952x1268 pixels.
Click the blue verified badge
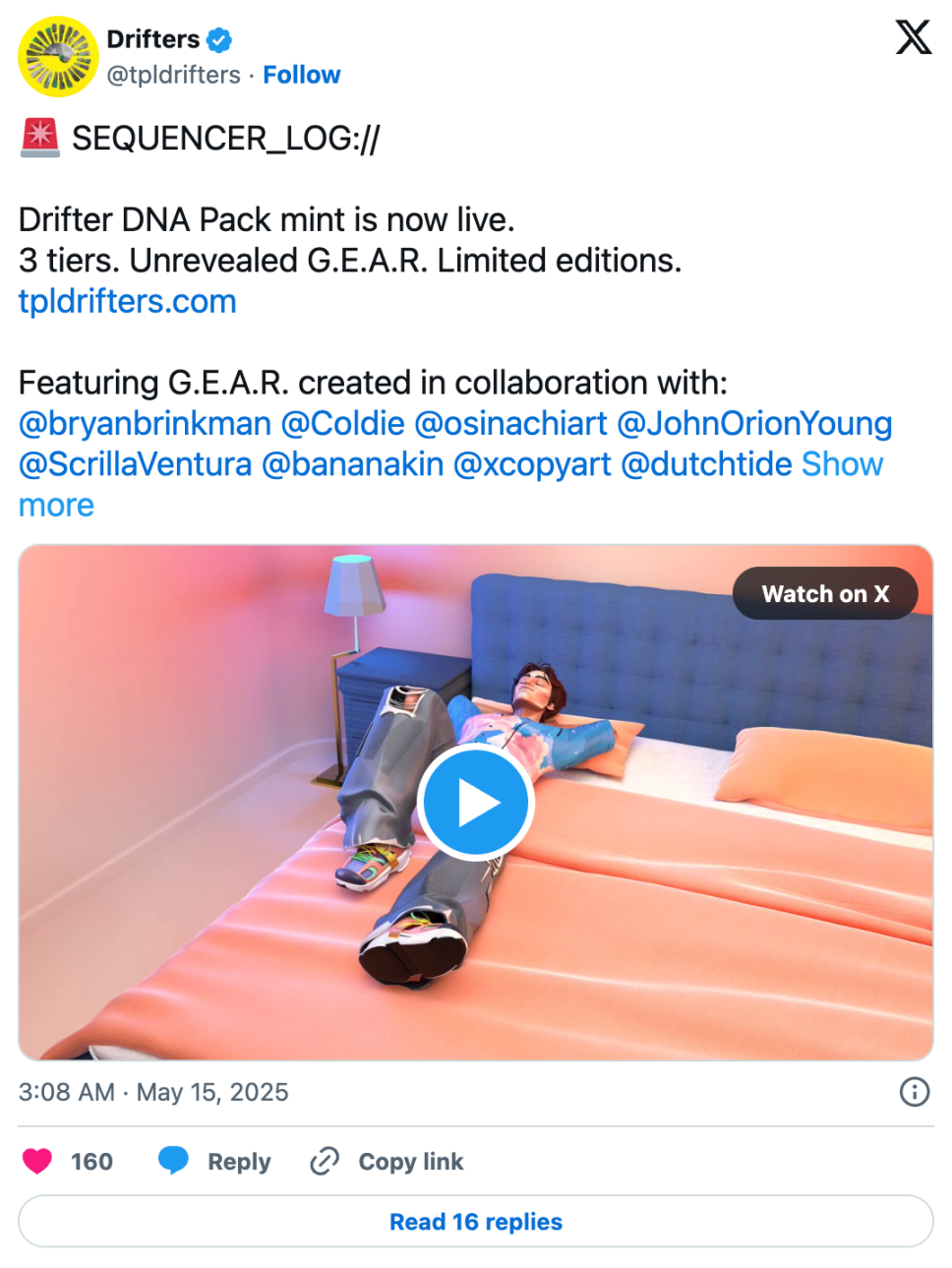[219, 39]
